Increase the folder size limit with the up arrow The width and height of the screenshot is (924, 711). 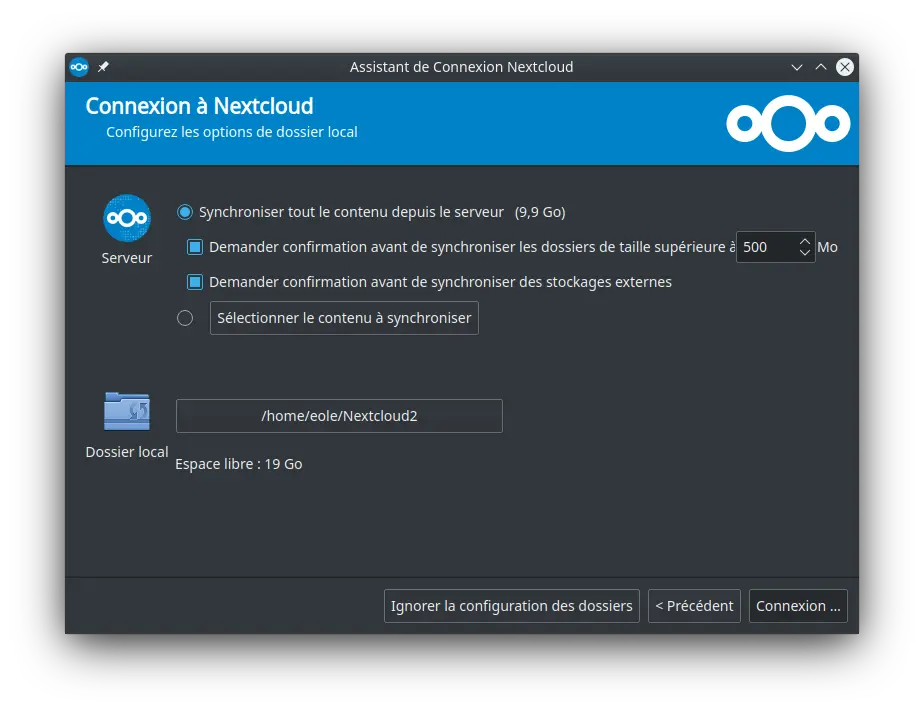point(805,241)
